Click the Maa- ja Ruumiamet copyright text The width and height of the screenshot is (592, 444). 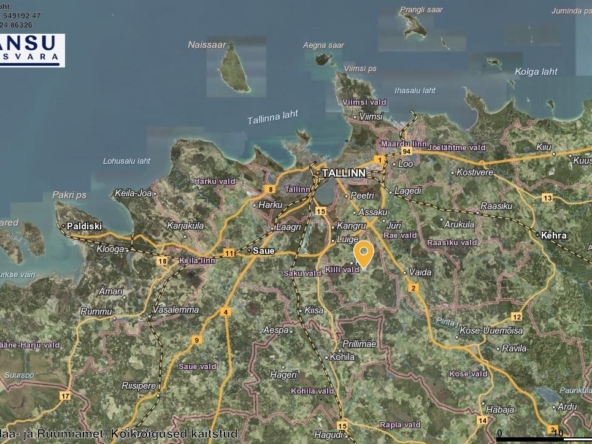(119, 434)
